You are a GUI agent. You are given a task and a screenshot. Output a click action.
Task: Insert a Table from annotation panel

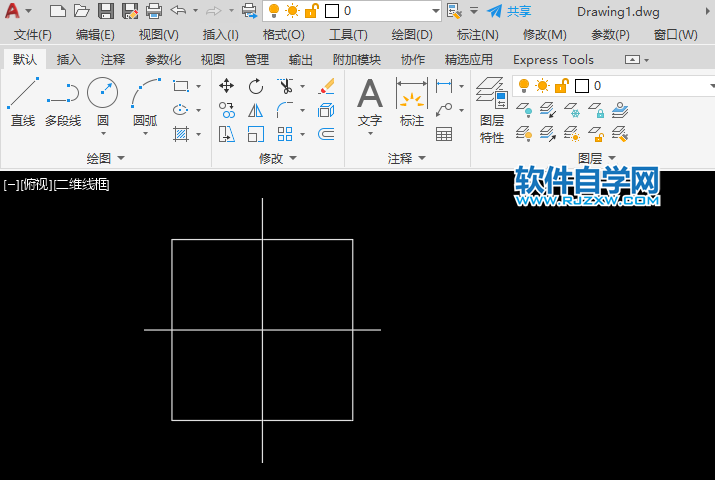point(444,134)
